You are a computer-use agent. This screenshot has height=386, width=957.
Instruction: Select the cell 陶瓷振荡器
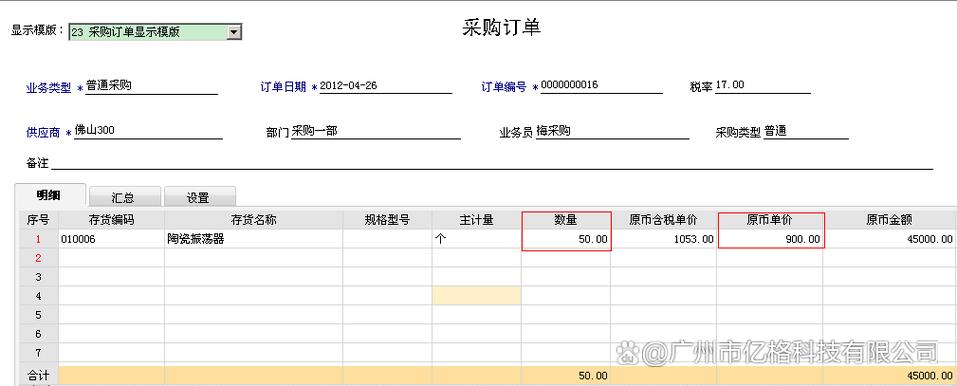(253, 239)
